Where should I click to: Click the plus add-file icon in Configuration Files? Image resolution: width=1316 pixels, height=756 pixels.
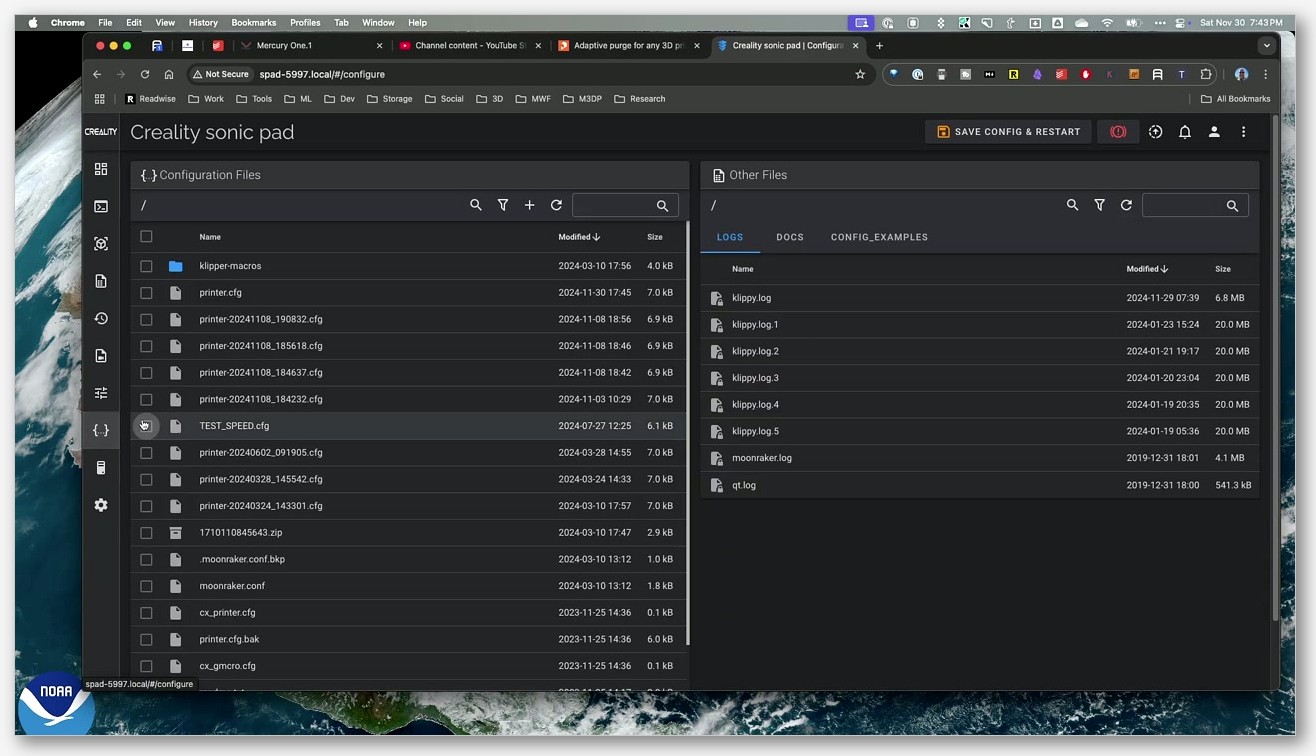[529, 205]
